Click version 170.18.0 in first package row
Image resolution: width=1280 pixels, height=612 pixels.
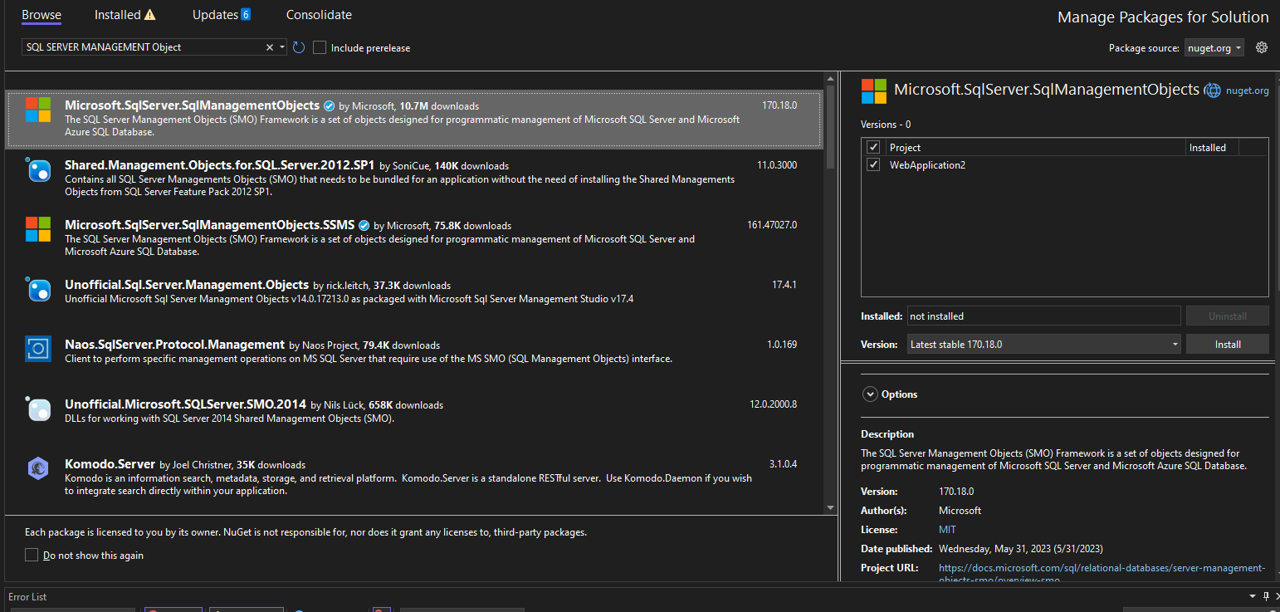coord(779,105)
